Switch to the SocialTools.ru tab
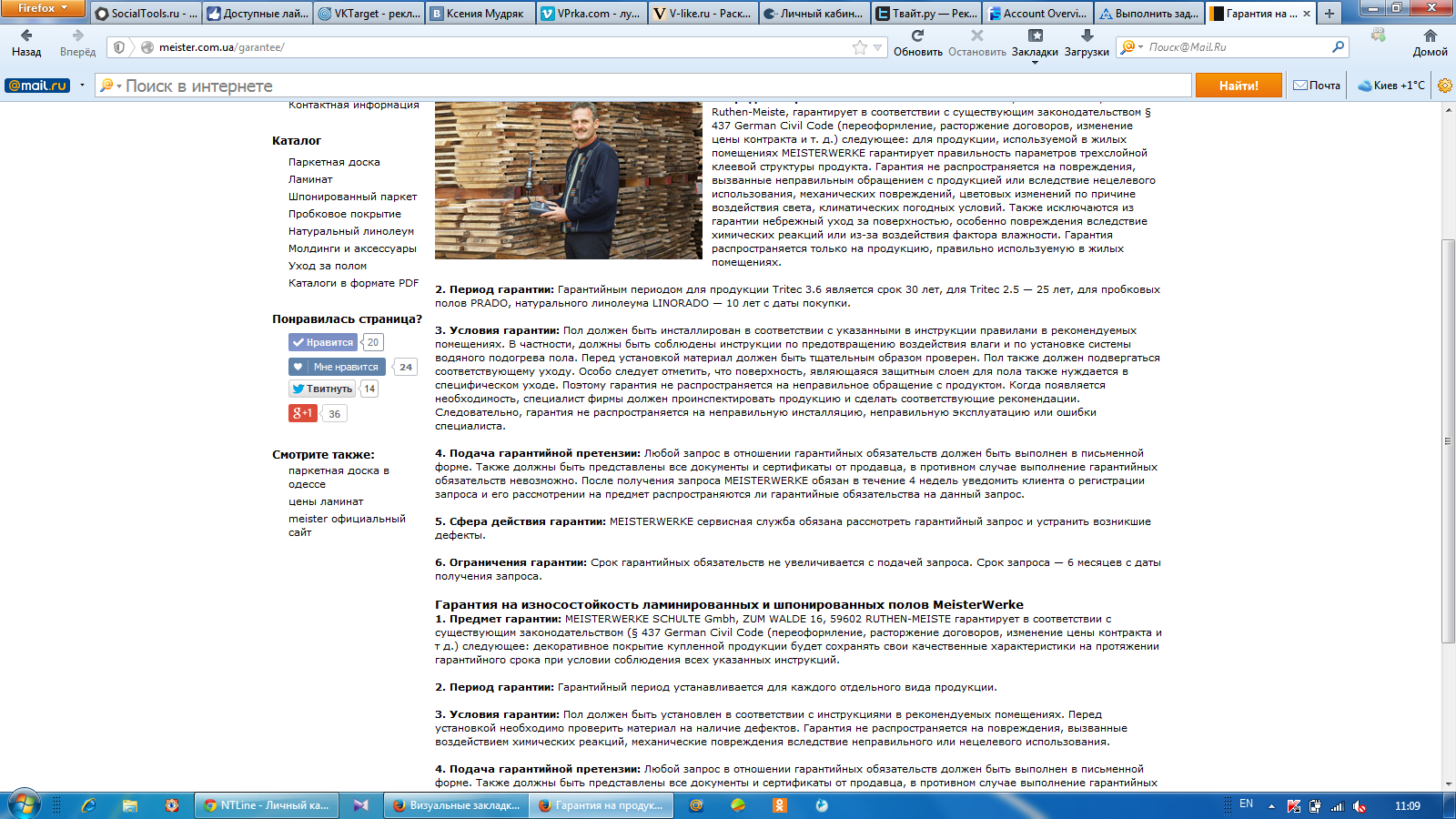The image size is (1456, 819). click(x=146, y=14)
